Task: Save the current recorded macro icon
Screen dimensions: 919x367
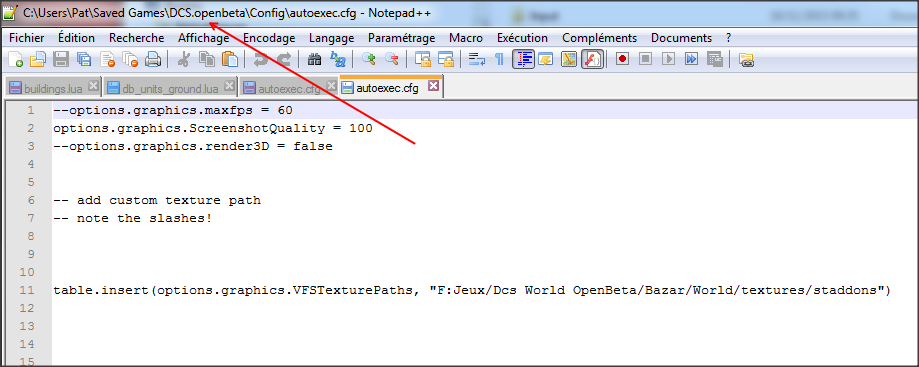Action: (714, 59)
